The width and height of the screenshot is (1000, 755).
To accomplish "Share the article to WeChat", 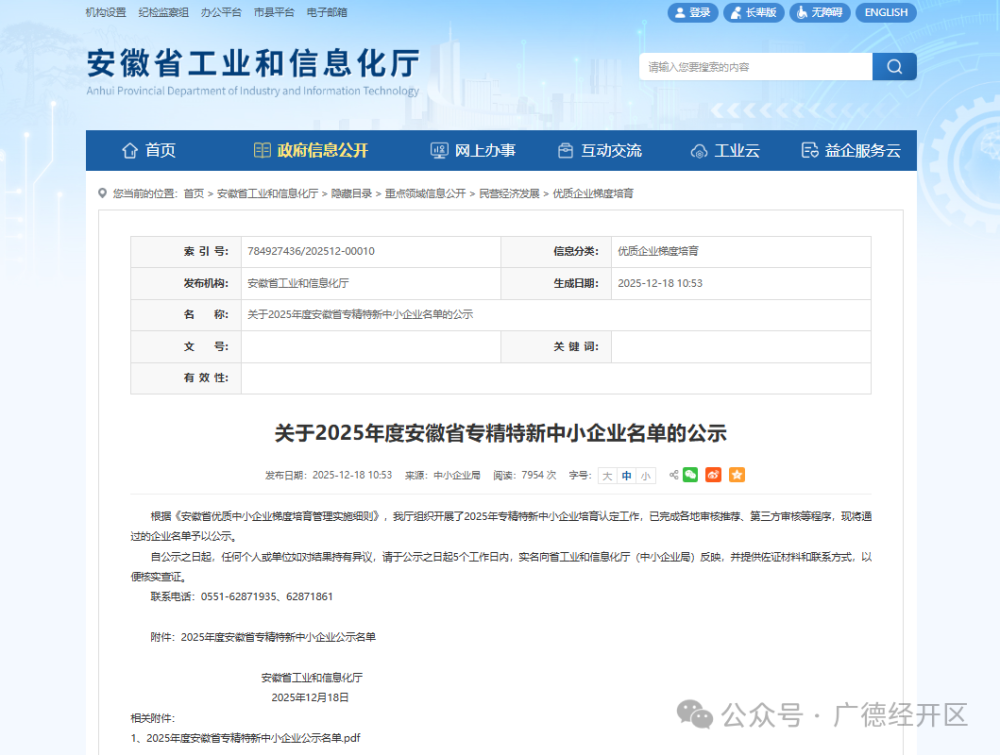I will (690, 475).
